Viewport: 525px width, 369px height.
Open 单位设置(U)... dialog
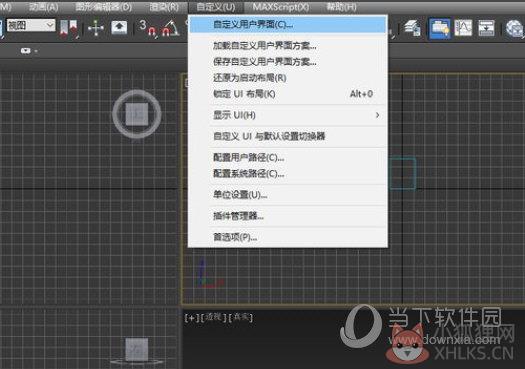288,195
